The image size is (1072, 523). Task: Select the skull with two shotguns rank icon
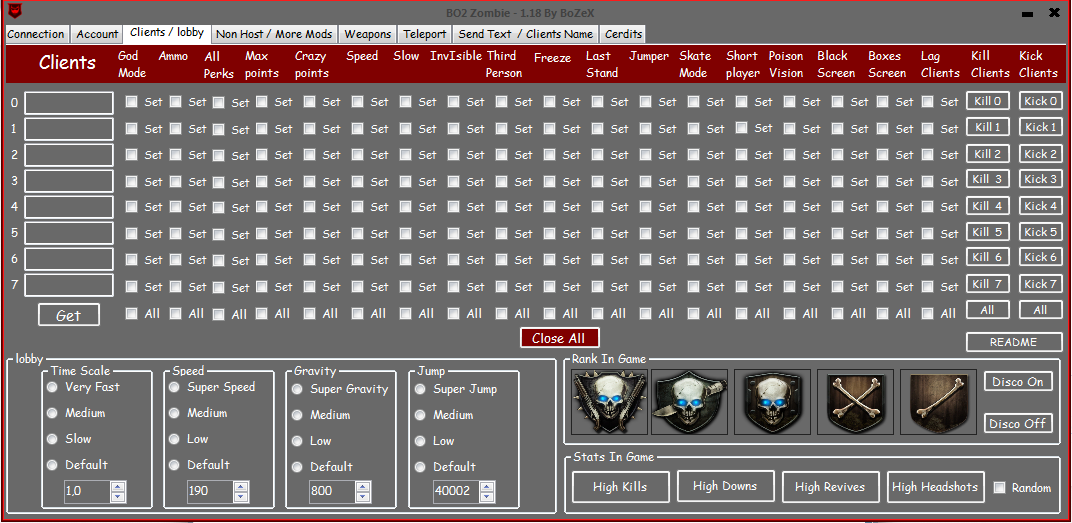(609, 403)
